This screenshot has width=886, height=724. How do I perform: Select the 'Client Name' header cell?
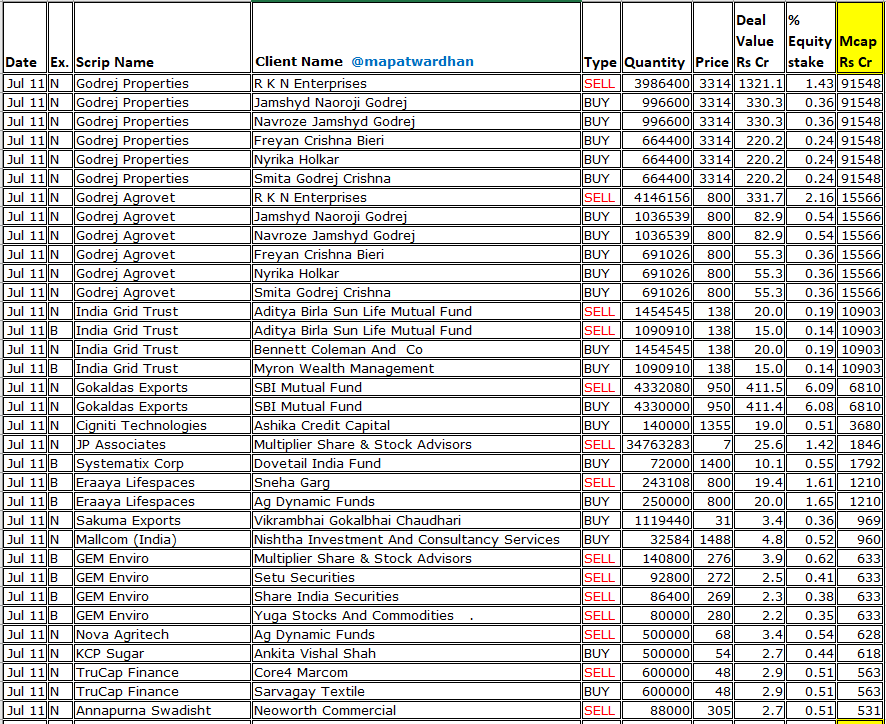(416, 38)
